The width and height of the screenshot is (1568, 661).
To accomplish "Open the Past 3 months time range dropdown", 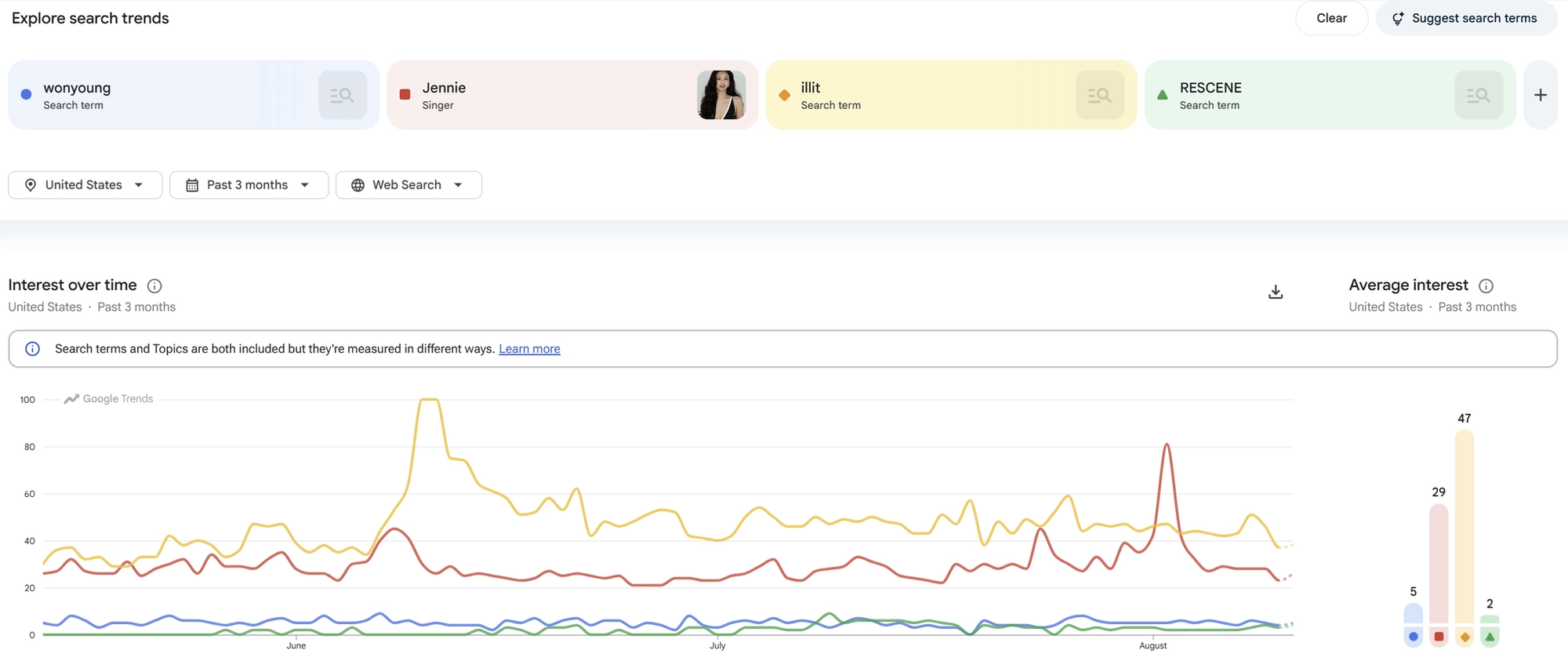I will (x=249, y=185).
